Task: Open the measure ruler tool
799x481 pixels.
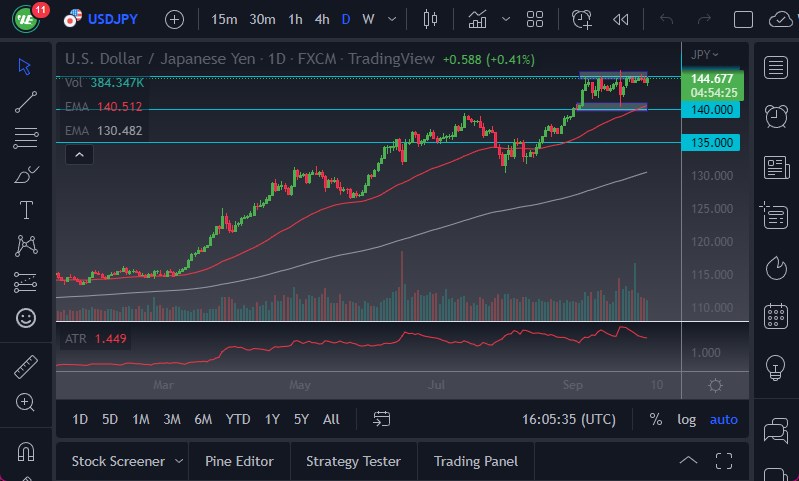Action: [26, 367]
